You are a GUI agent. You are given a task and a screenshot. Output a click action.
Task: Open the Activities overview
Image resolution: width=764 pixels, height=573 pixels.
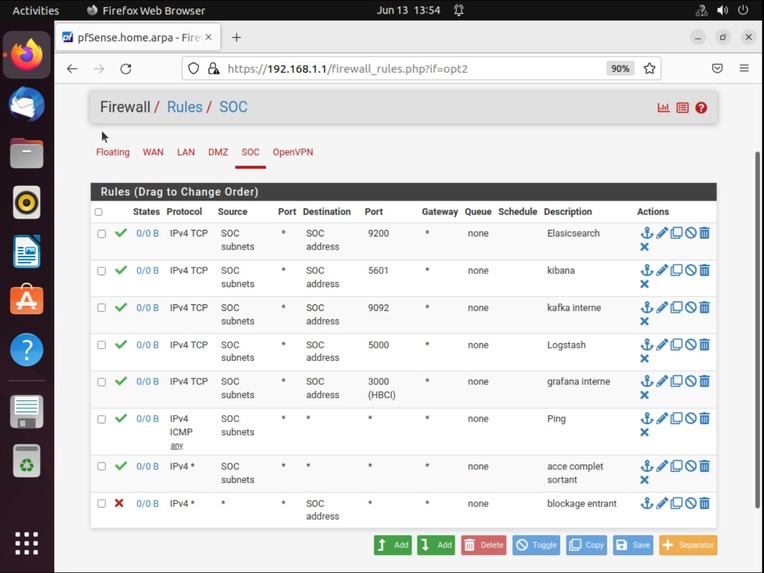36,10
